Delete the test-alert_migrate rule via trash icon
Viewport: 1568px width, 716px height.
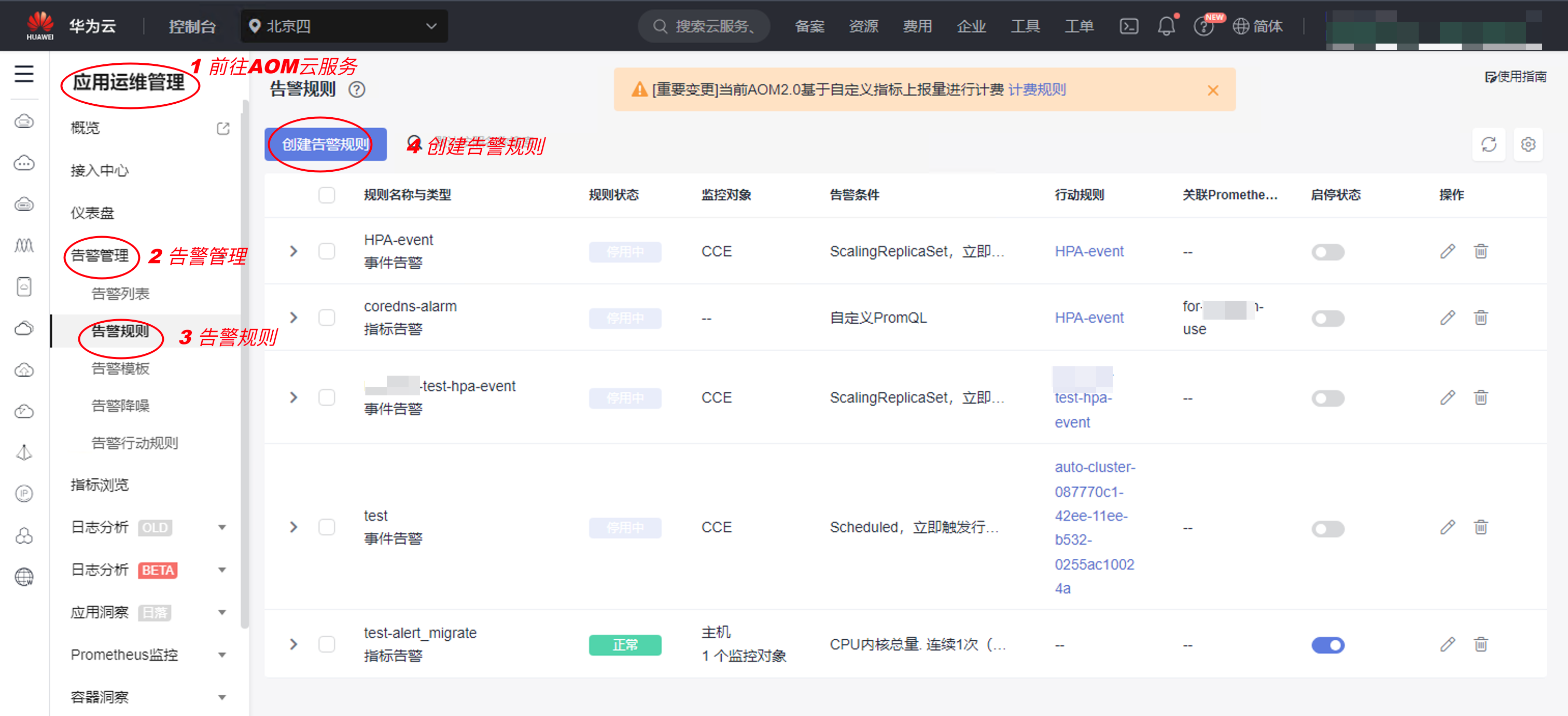(1480, 644)
